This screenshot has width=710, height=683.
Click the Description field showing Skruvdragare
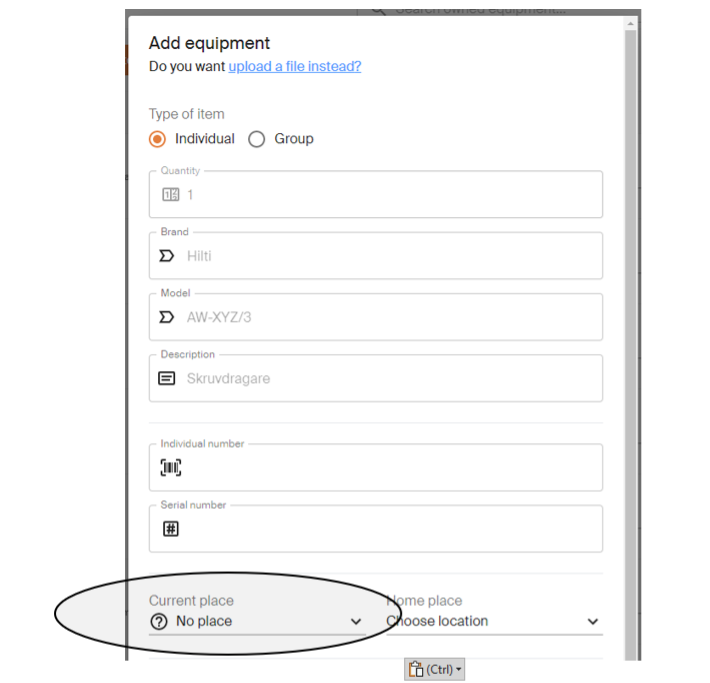pos(376,378)
